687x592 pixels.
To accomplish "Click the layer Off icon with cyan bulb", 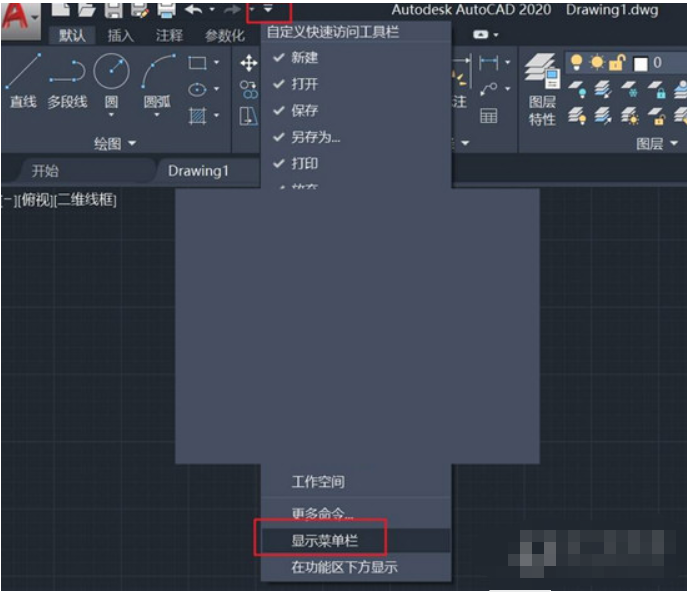I will [577, 89].
